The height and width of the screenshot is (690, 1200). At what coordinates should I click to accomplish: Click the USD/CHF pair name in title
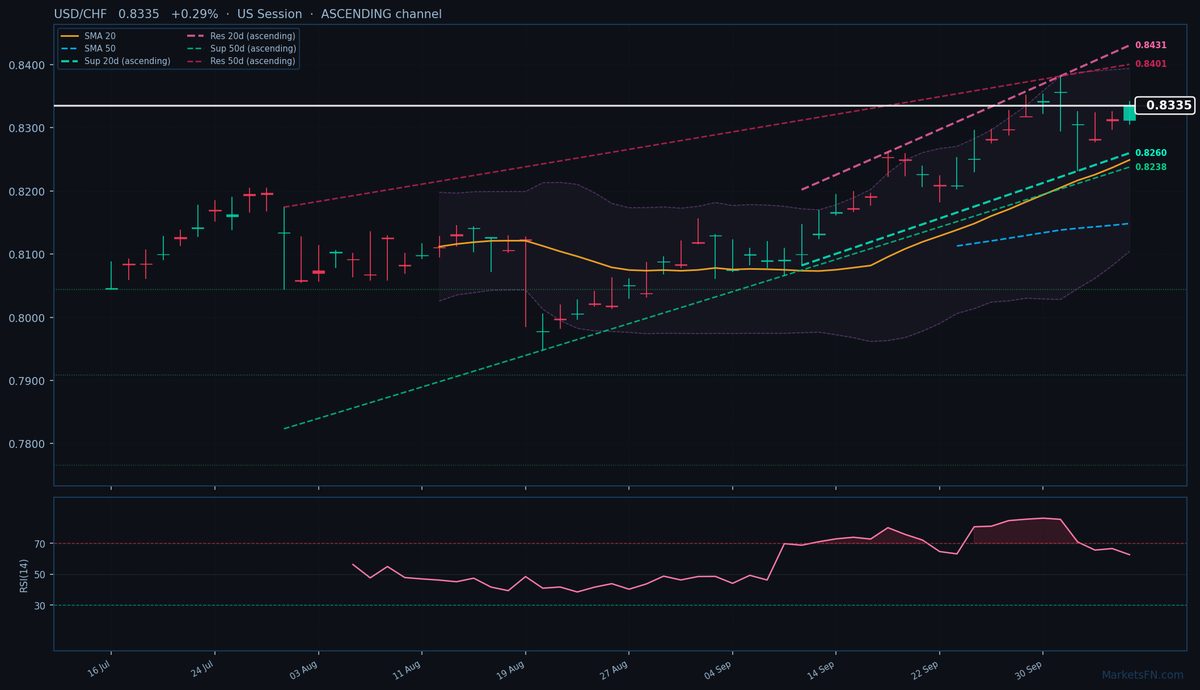click(81, 14)
